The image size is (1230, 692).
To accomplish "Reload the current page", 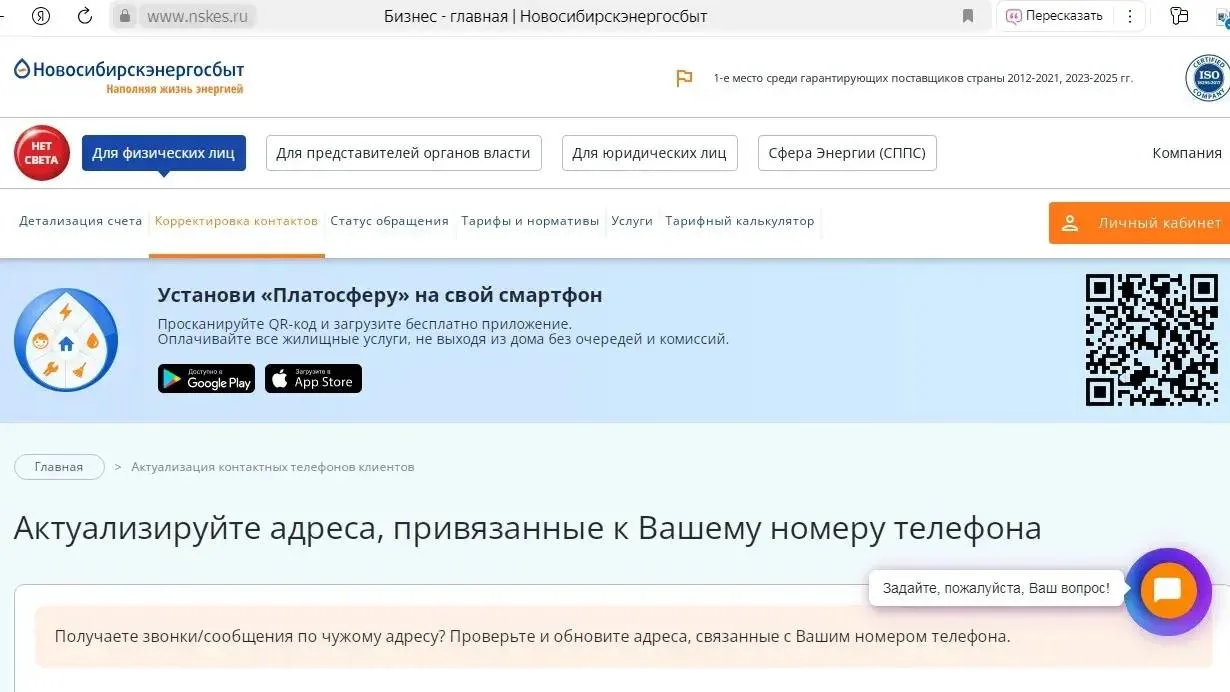I will (x=86, y=16).
